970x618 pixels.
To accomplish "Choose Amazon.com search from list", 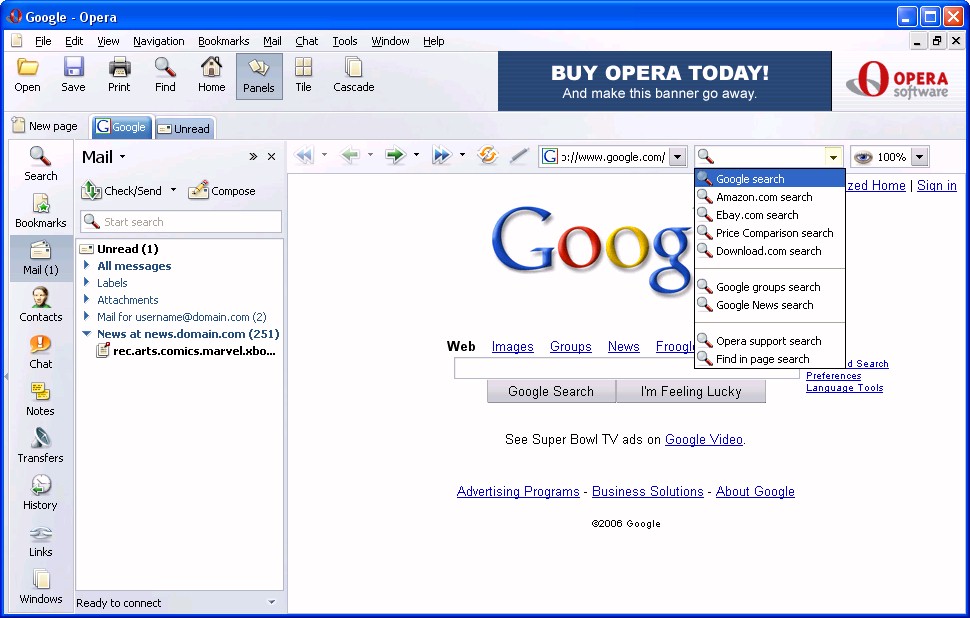I will [x=770, y=197].
